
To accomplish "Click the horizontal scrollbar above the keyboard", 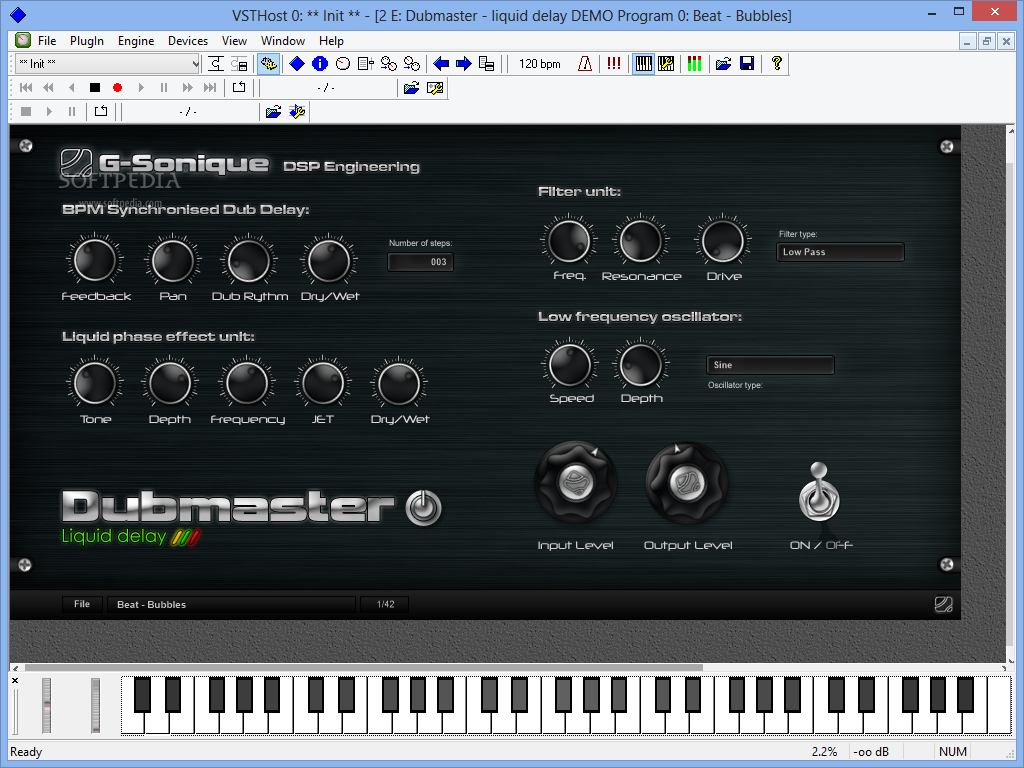I will (x=364, y=667).
